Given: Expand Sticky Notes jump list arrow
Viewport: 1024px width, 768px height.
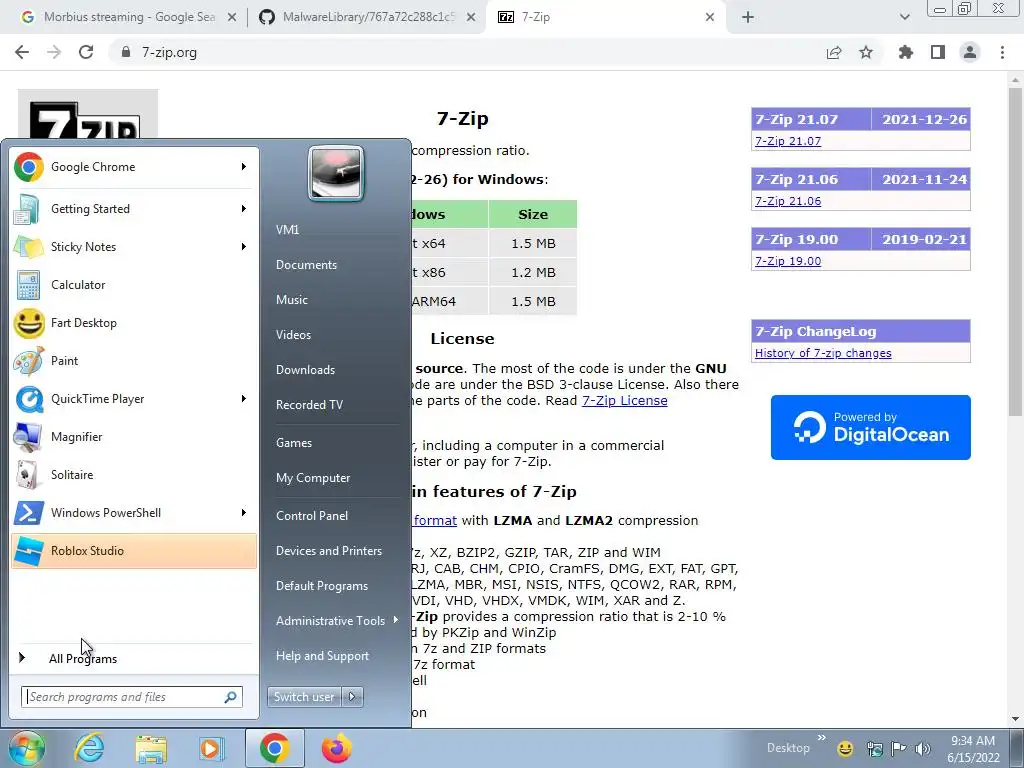Looking at the screenshot, I should [x=244, y=247].
